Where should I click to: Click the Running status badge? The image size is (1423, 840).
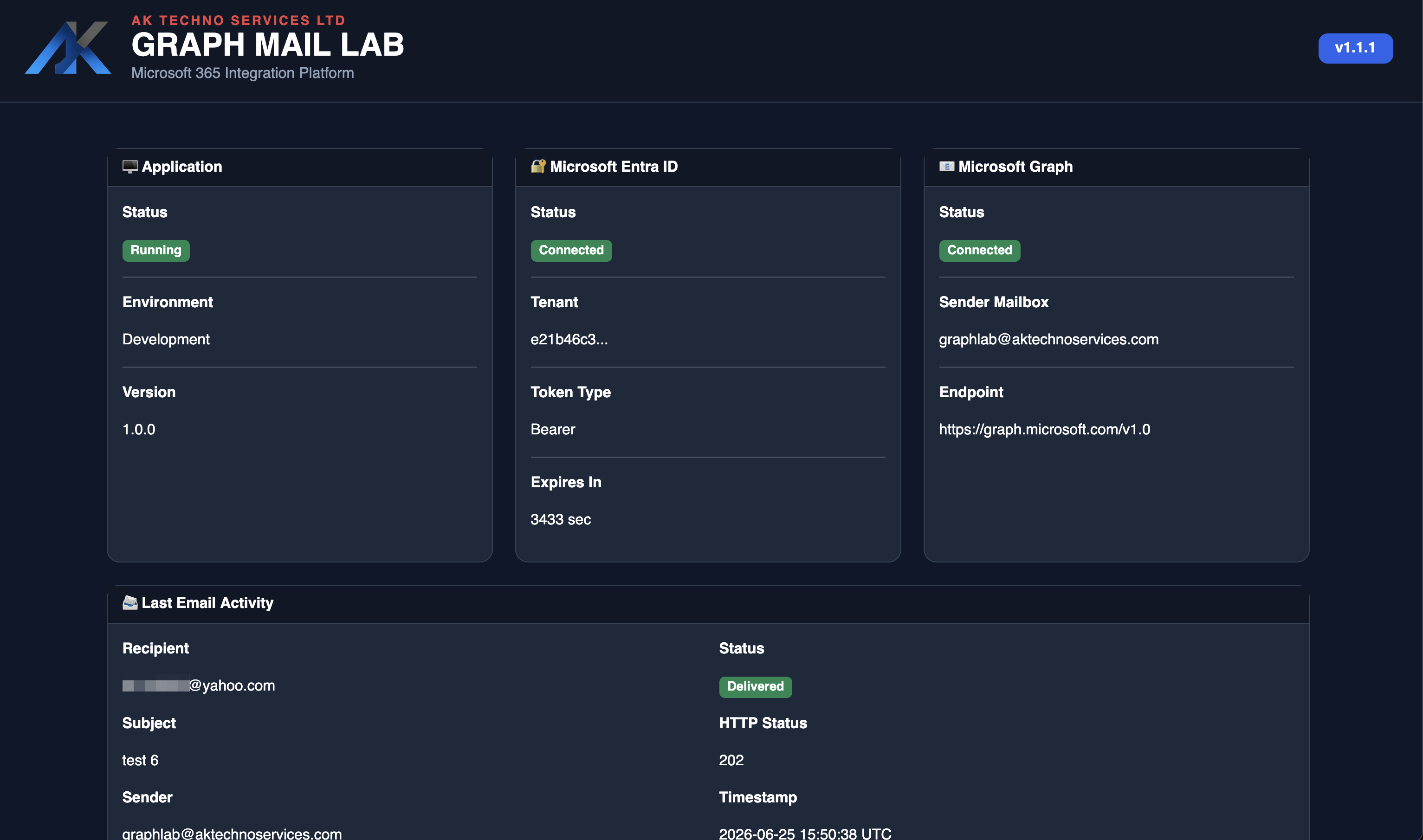[x=155, y=250]
